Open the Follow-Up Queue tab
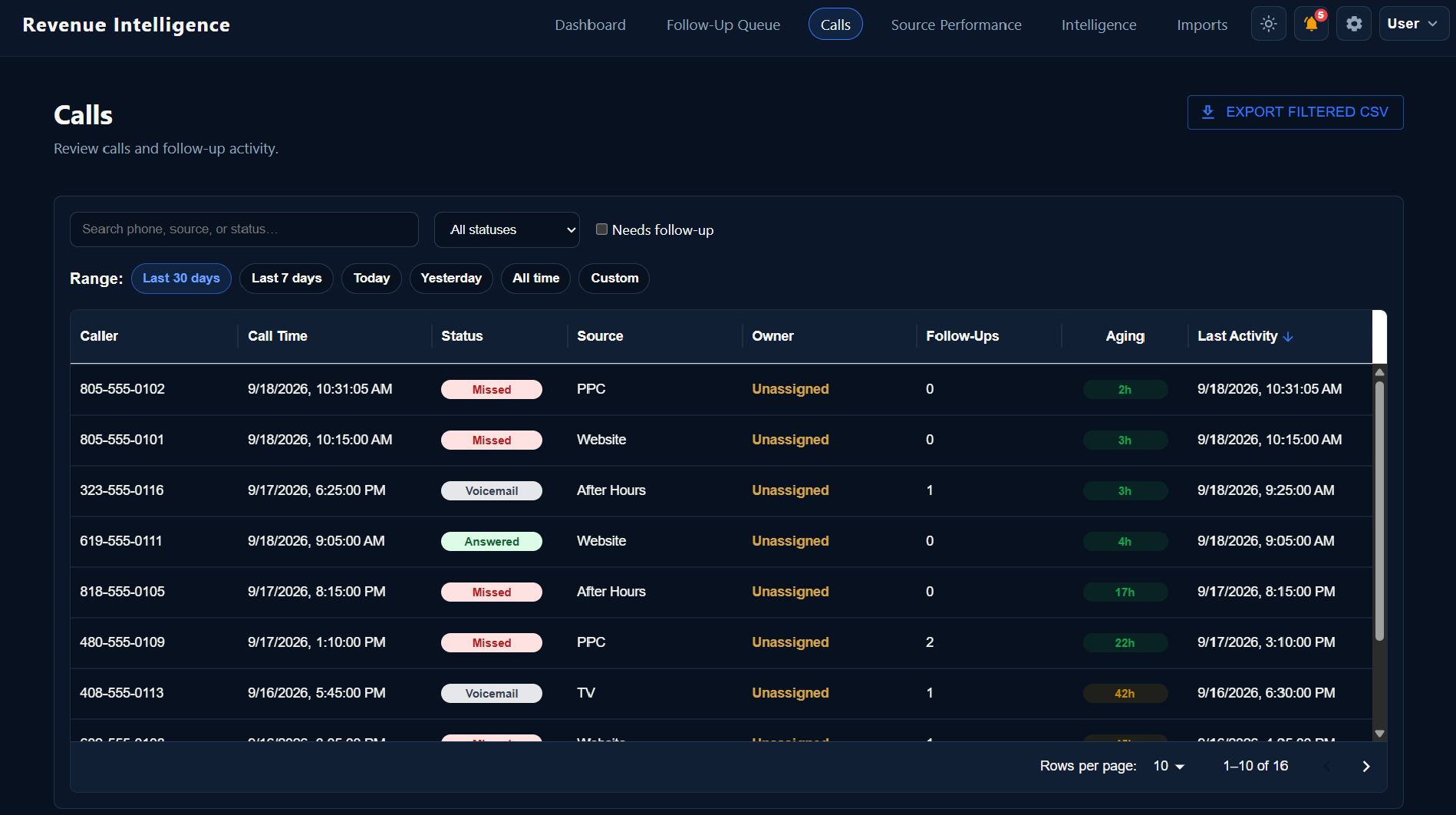The width and height of the screenshot is (1456, 815). [x=723, y=25]
